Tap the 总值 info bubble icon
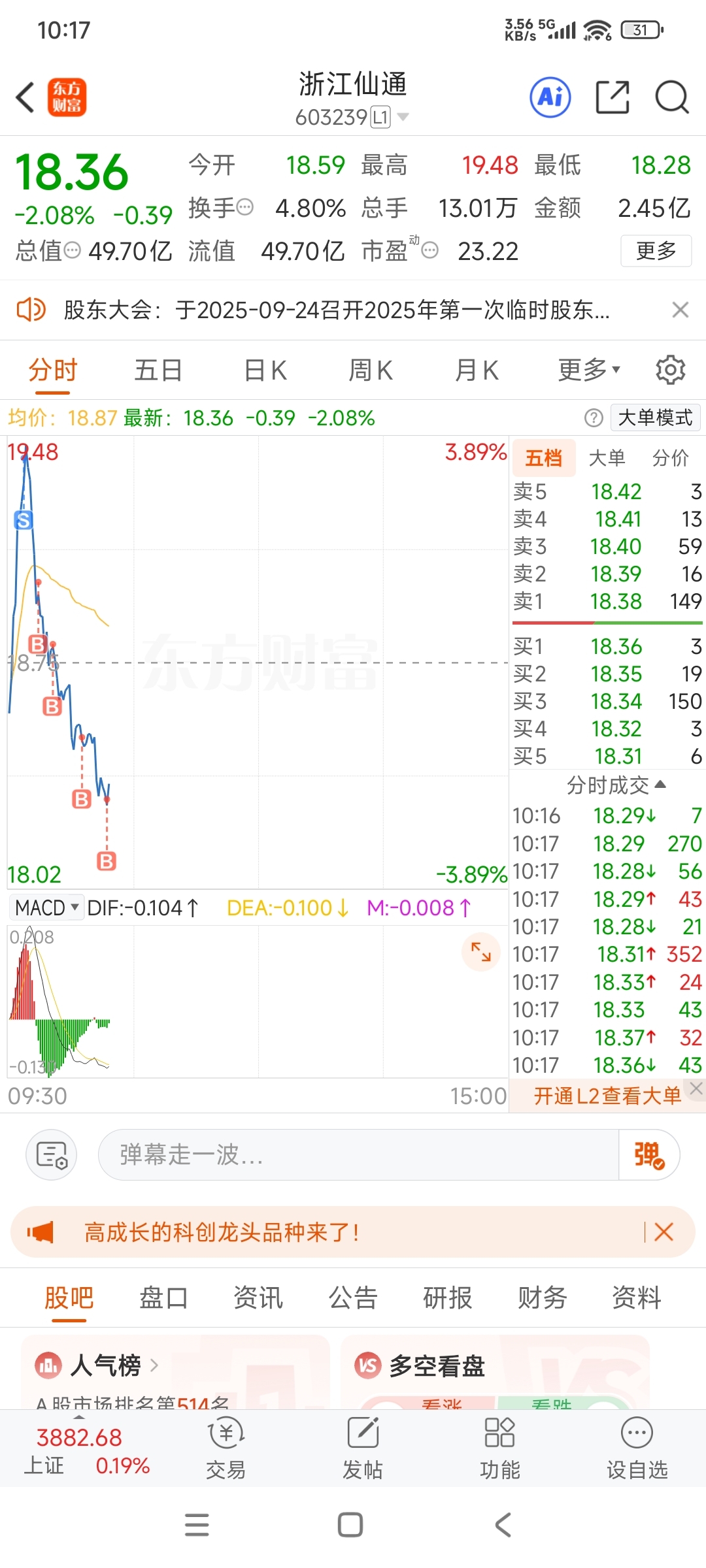This screenshot has width=706, height=1568. (x=72, y=250)
